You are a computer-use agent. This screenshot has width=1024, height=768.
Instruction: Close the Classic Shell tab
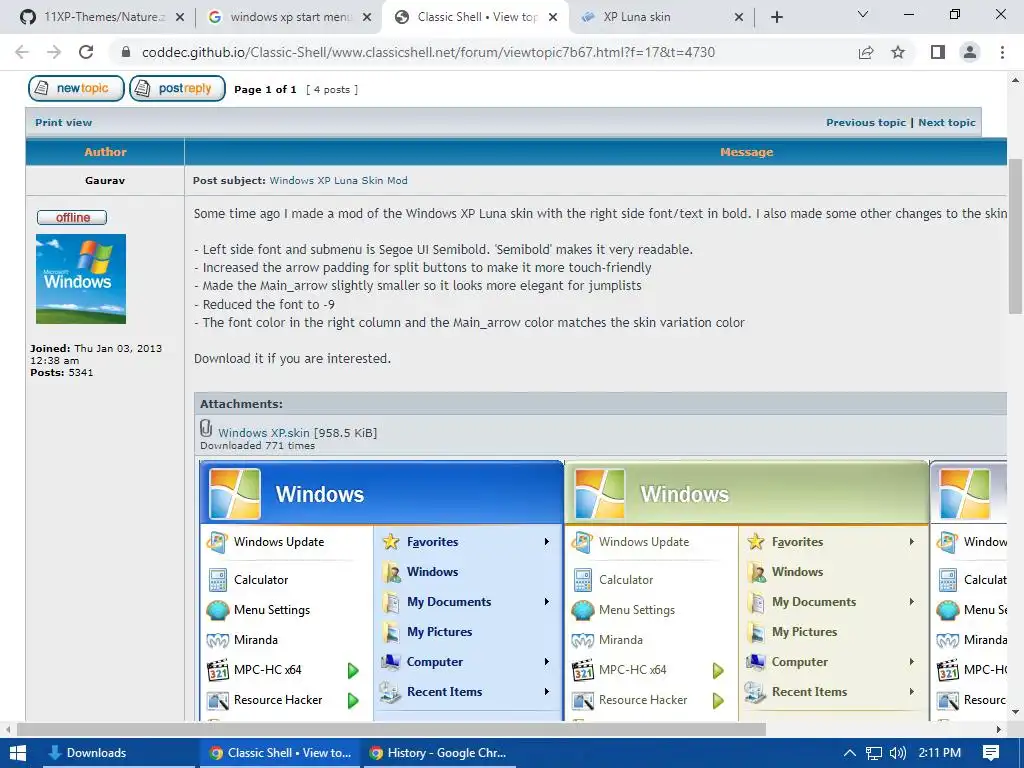pos(553,17)
